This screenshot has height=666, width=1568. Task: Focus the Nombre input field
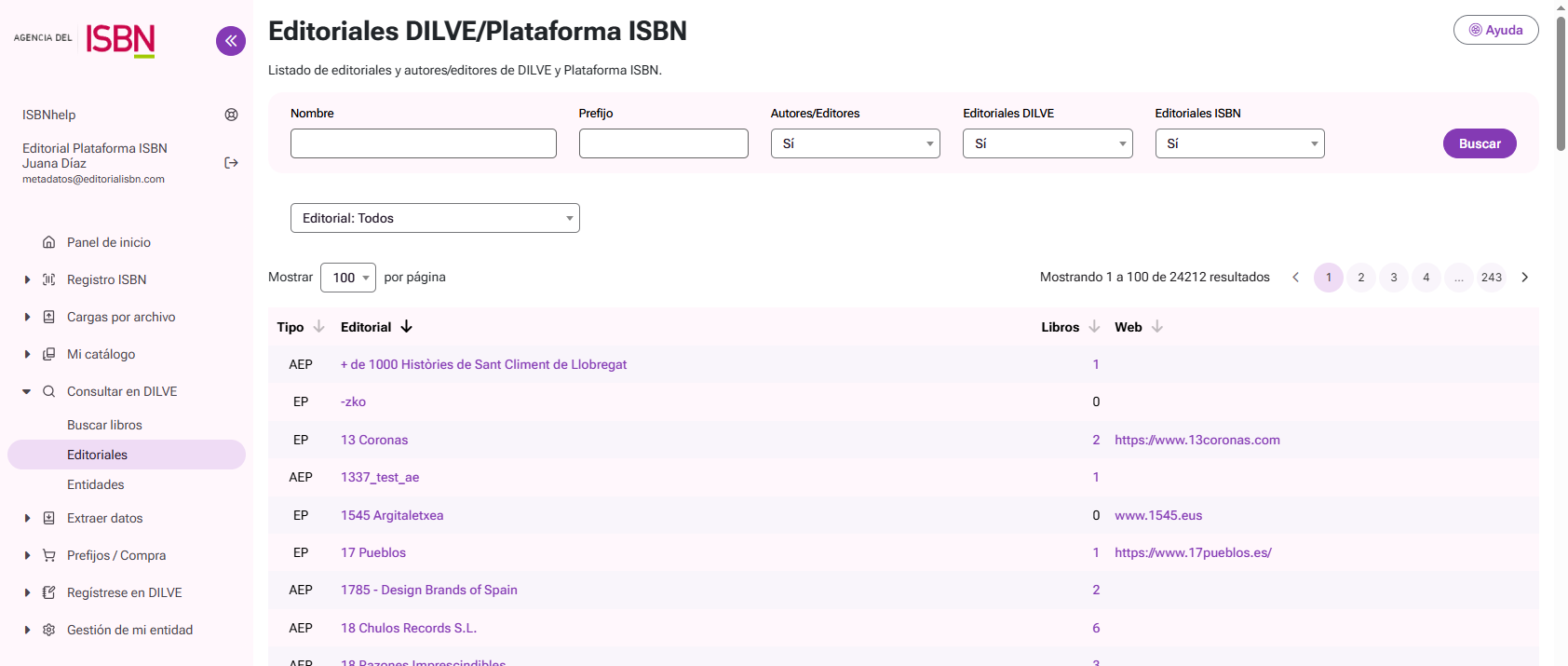tap(424, 143)
